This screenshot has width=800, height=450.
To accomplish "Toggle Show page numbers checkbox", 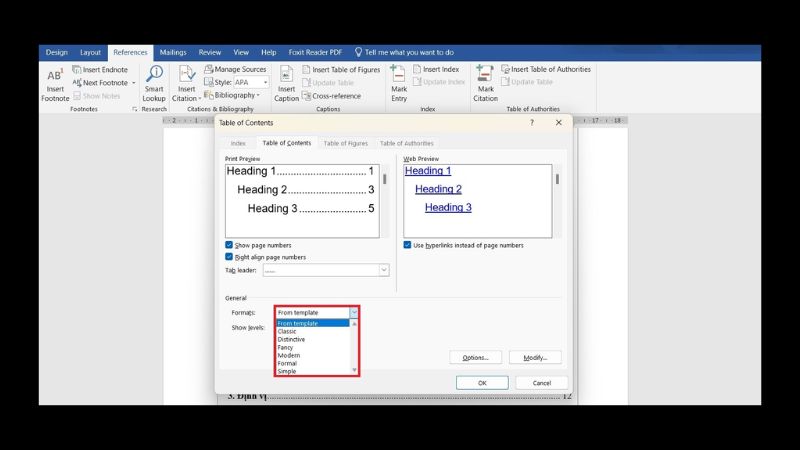I will [229, 245].
